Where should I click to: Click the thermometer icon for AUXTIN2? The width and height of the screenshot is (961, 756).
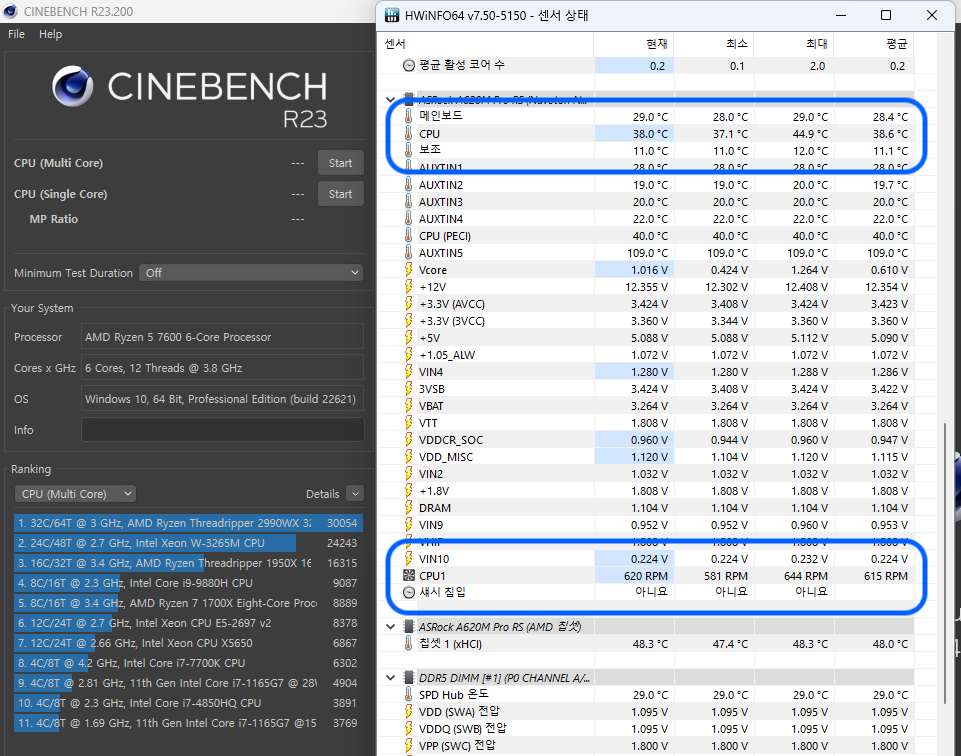coord(409,184)
